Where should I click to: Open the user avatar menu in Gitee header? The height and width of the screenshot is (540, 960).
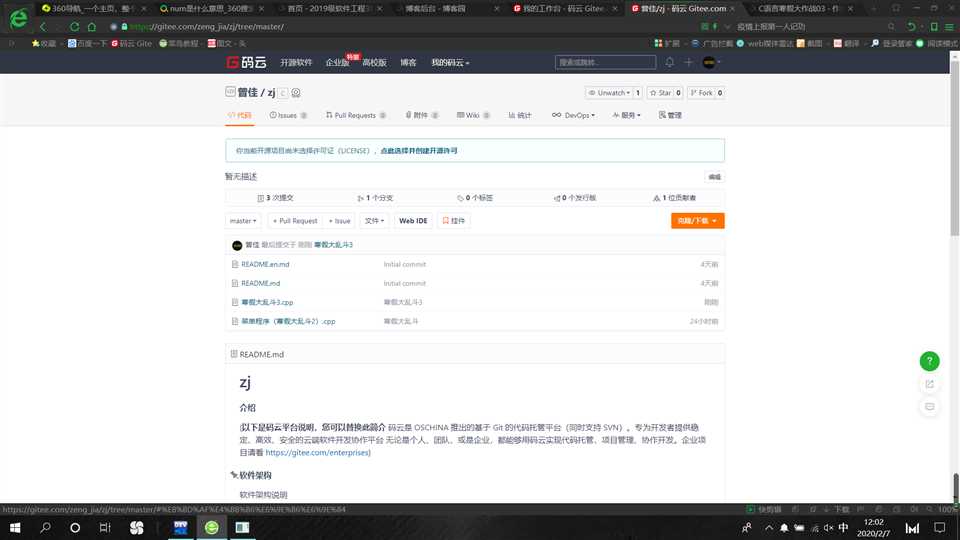coord(710,62)
